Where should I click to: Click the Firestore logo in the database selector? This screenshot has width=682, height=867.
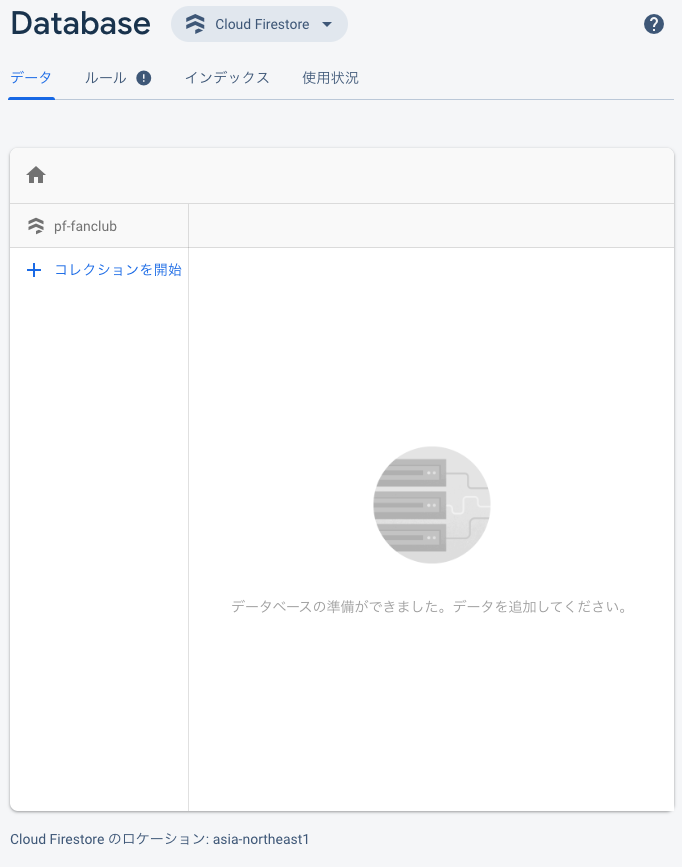coord(196,23)
